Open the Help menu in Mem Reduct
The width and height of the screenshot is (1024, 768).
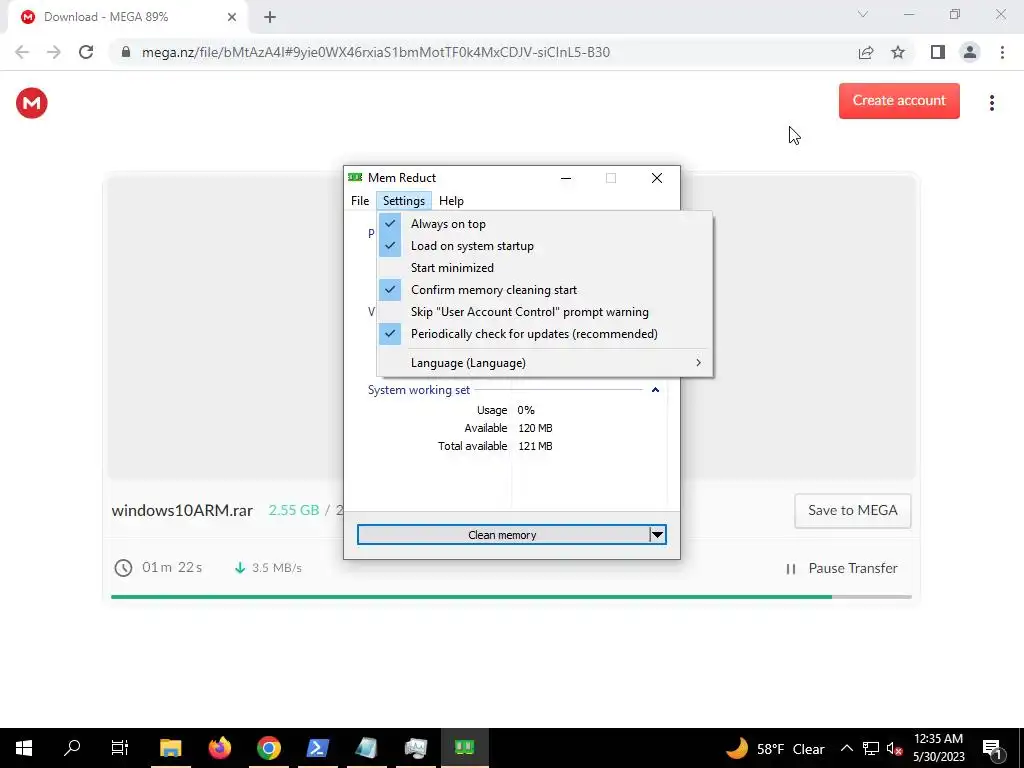pyautogui.click(x=451, y=201)
